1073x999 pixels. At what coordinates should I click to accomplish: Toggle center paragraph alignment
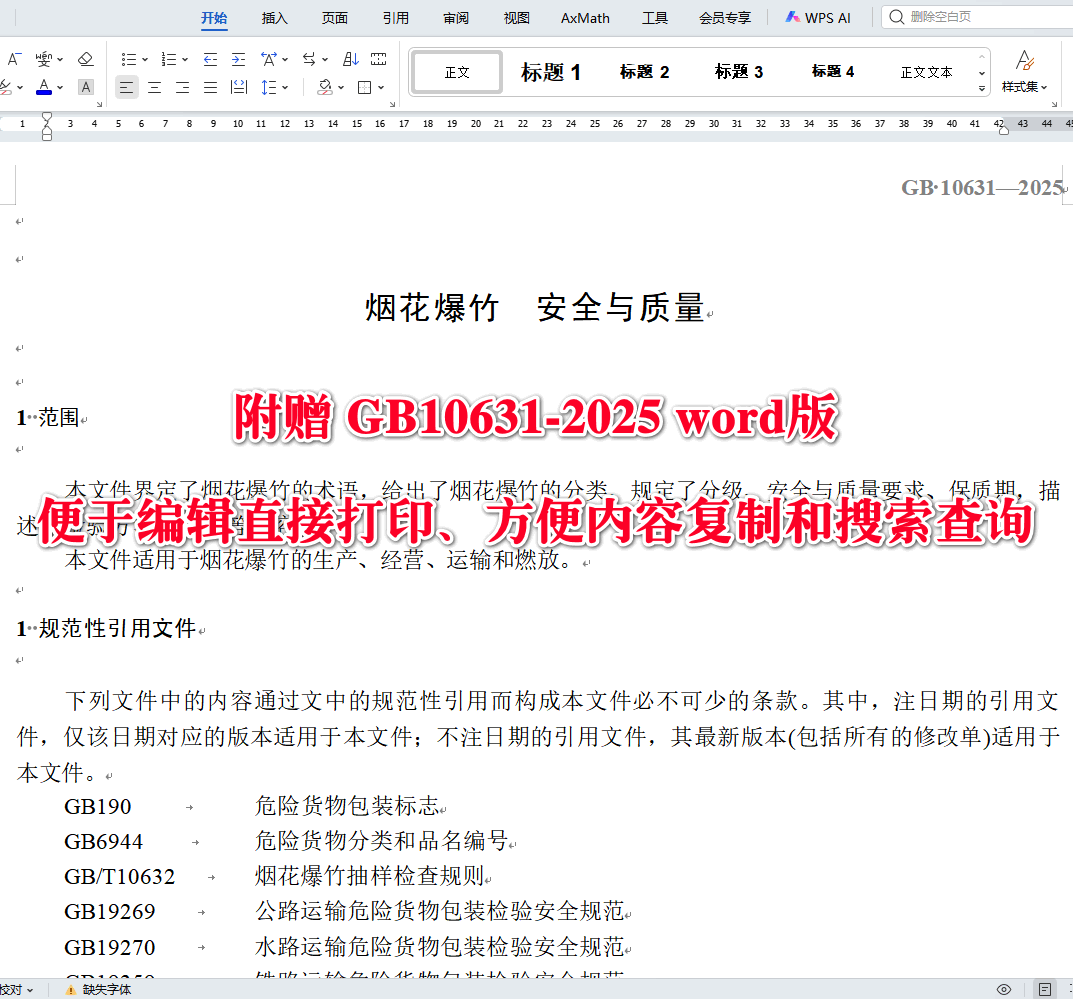click(x=153, y=87)
